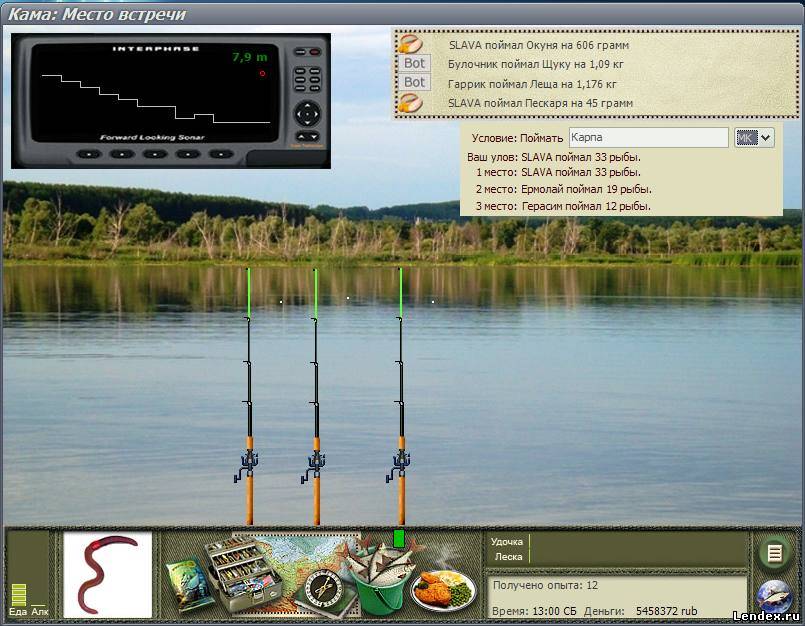The image size is (805, 626).
Task: Click the green indicator above the bucket
Action: [x=398, y=539]
